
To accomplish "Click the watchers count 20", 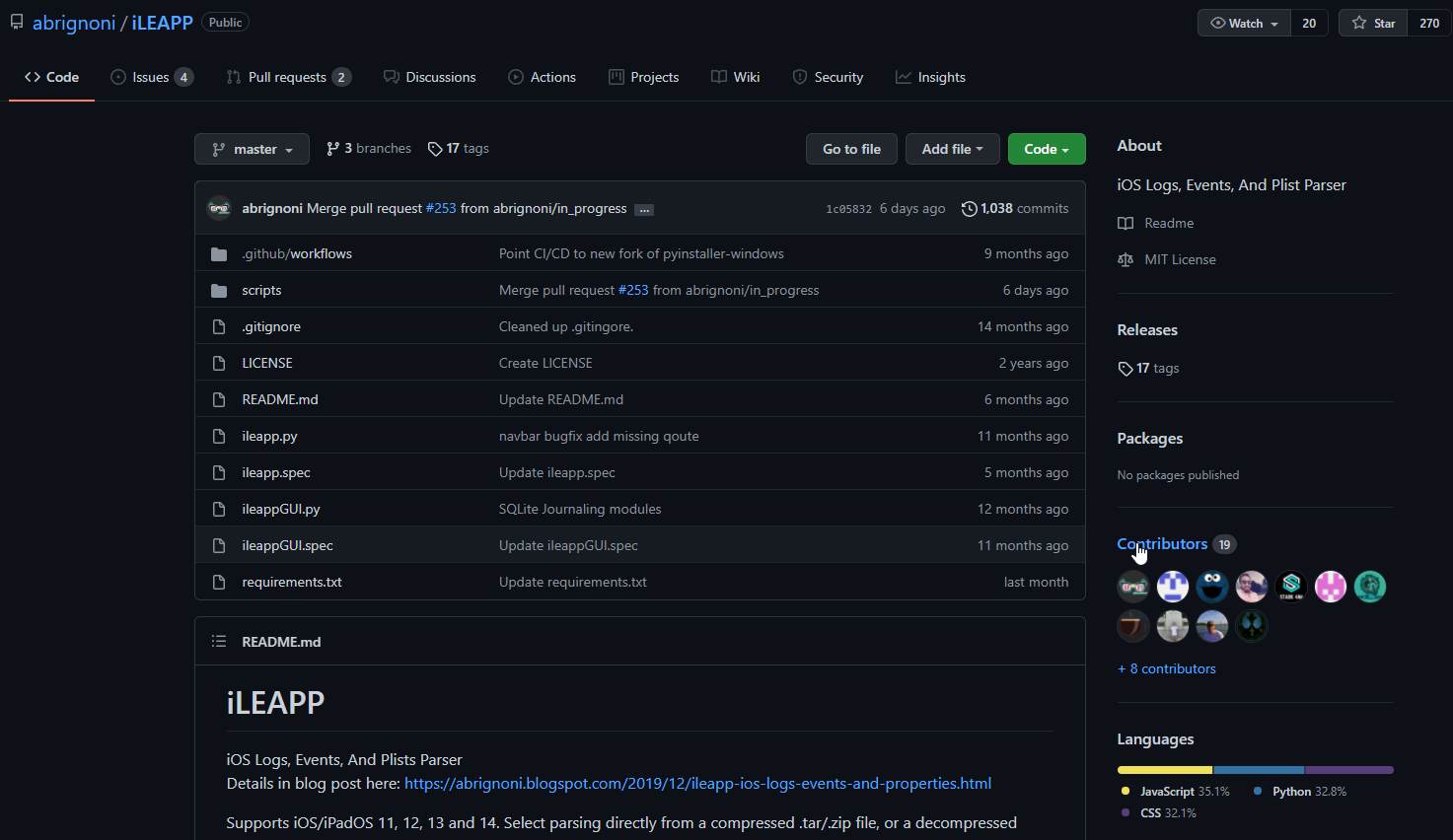I will pos(1309,23).
